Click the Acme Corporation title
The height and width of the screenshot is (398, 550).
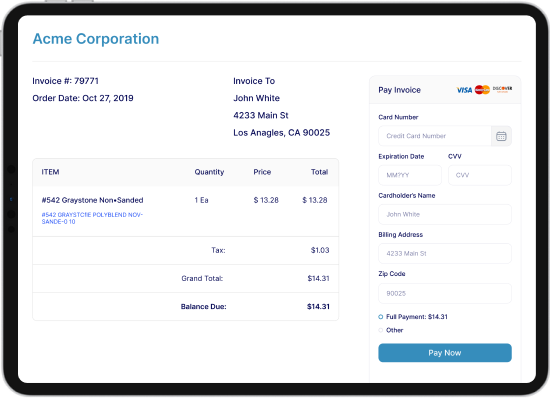tap(96, 39)
